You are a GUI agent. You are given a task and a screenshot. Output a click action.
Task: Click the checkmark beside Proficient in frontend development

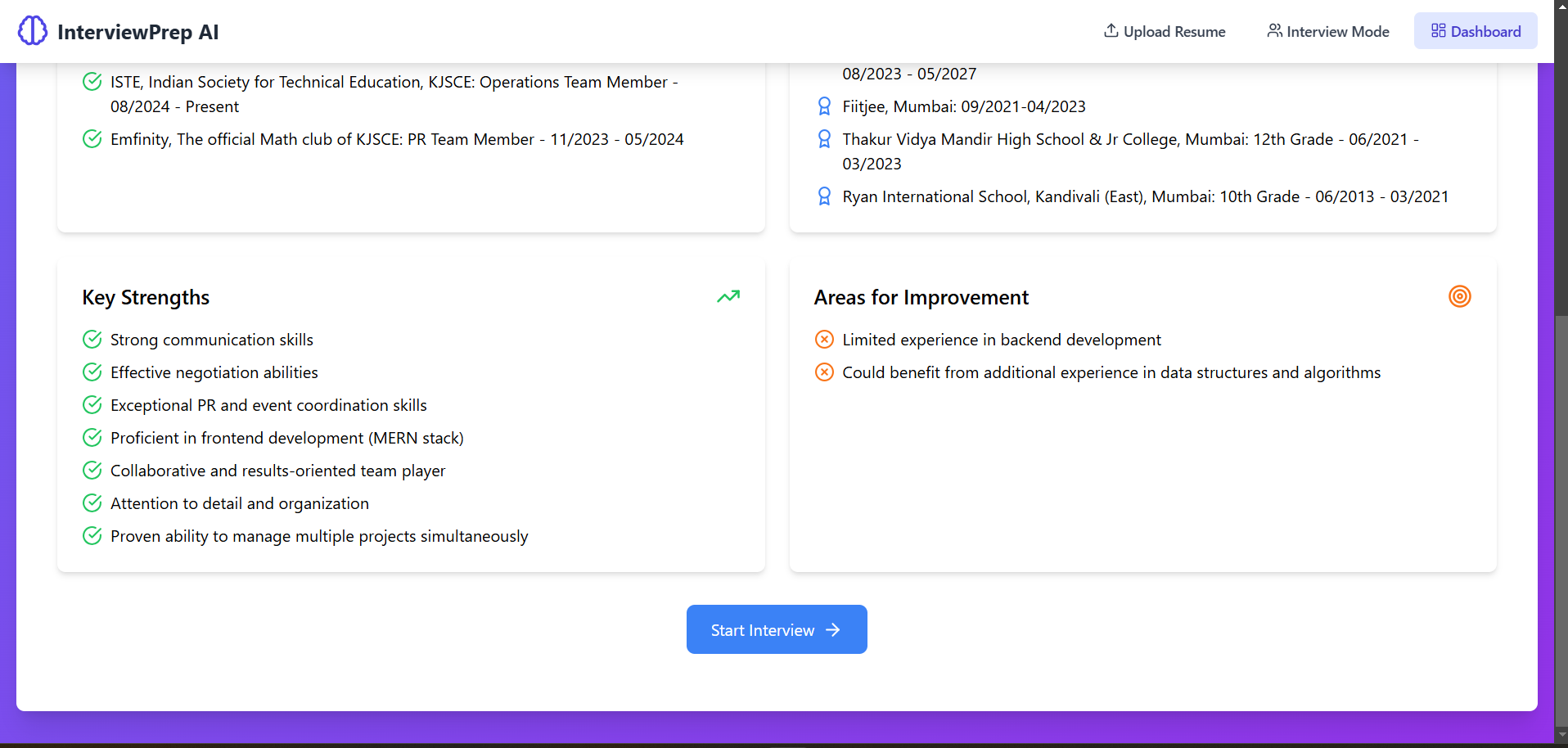tap(92, 437)
